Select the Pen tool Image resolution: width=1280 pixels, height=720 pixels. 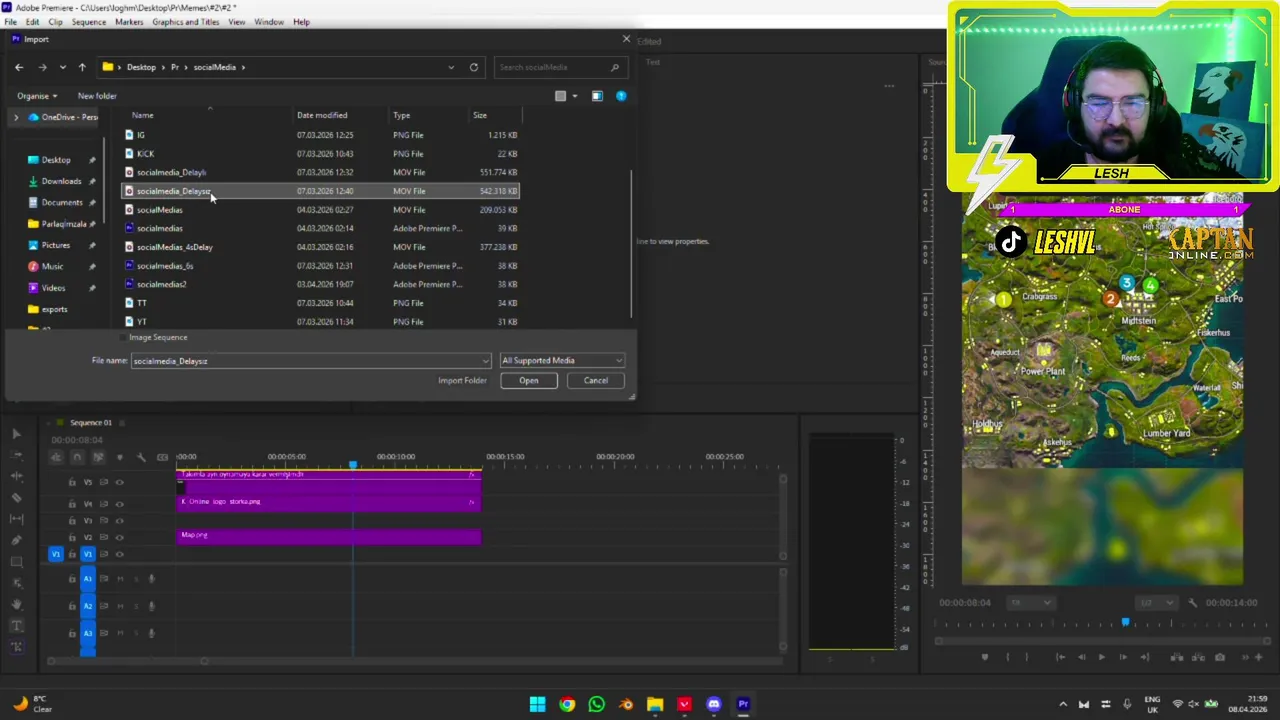click(x=16, y=540)
